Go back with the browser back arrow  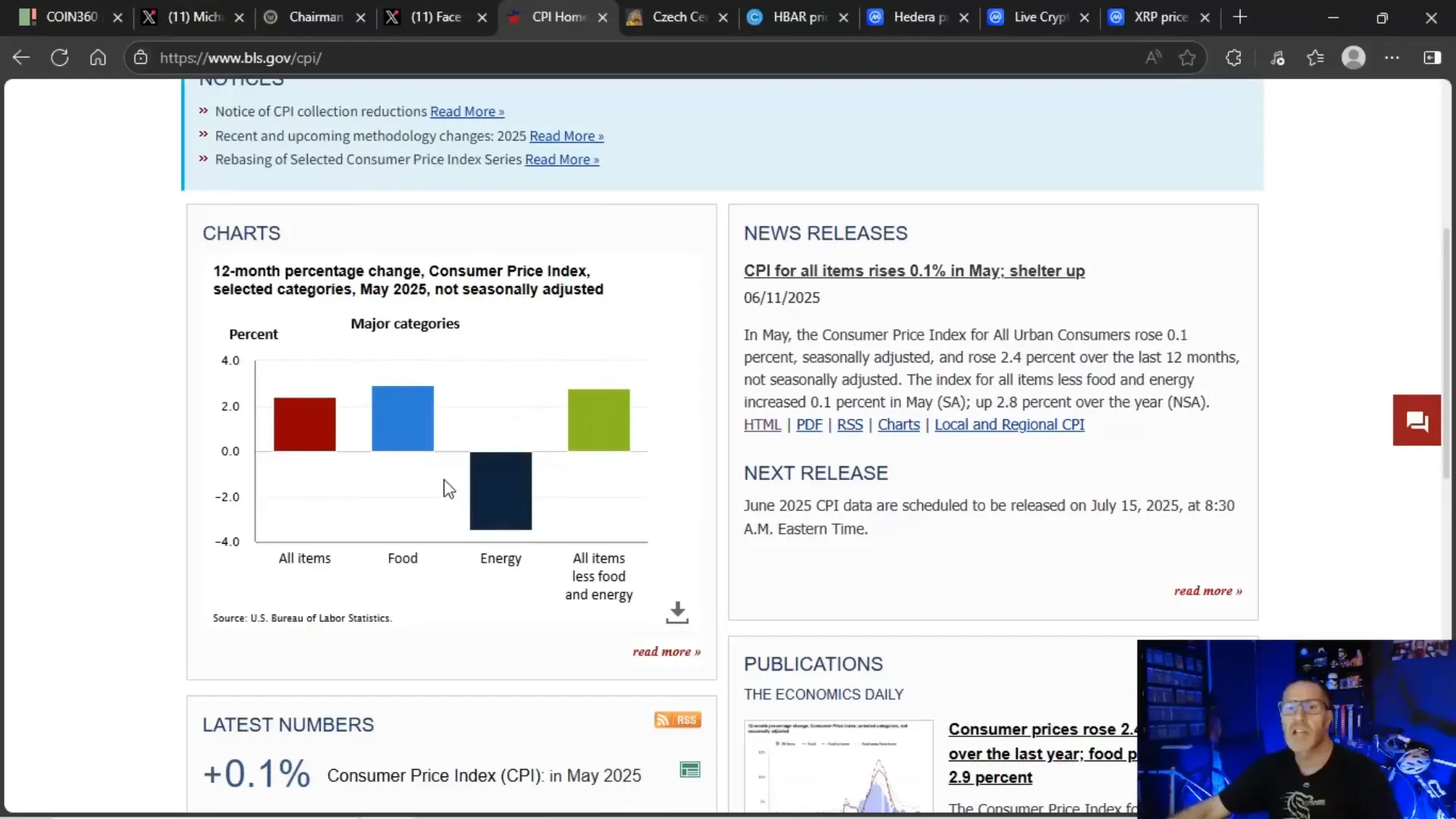coord(21,58)
